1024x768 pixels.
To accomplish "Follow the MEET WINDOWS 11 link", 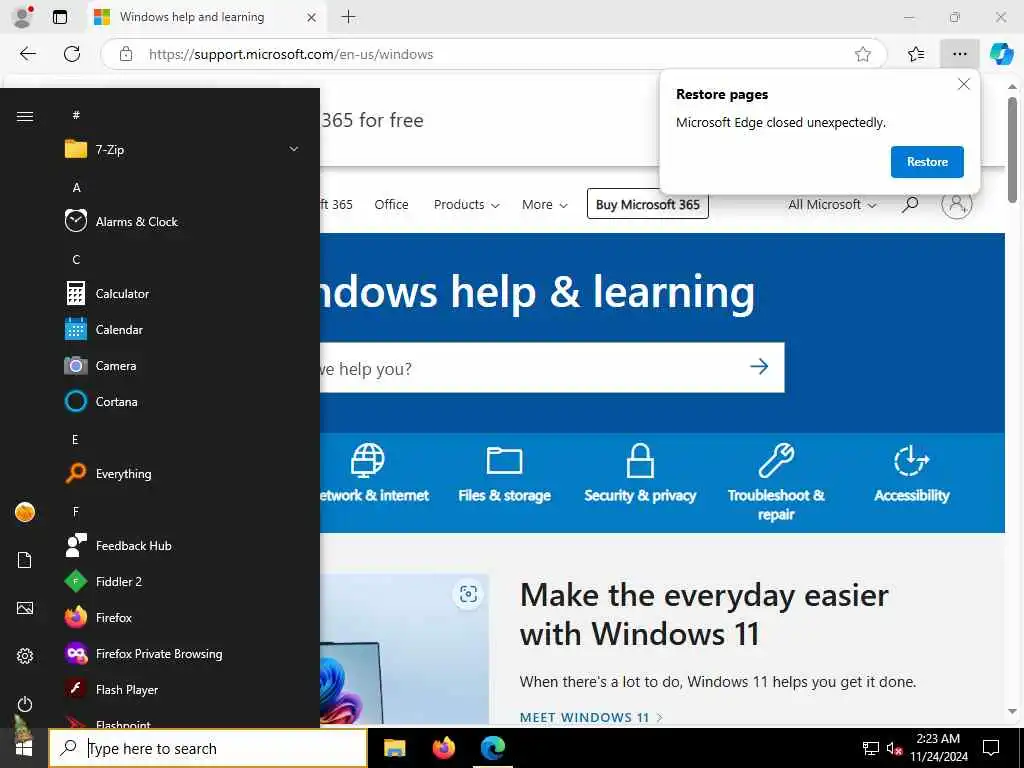I will pyautogui.click(x=591, y=717).
